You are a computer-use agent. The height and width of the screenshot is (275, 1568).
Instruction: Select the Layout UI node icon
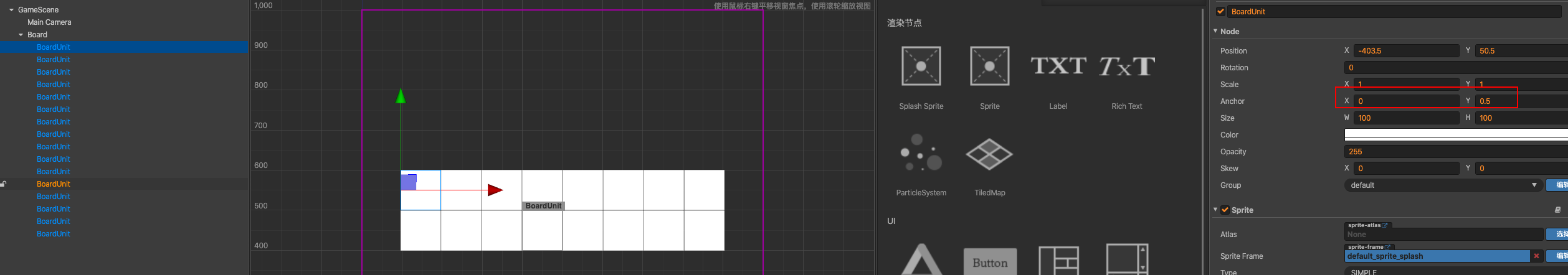(1058, 261)
